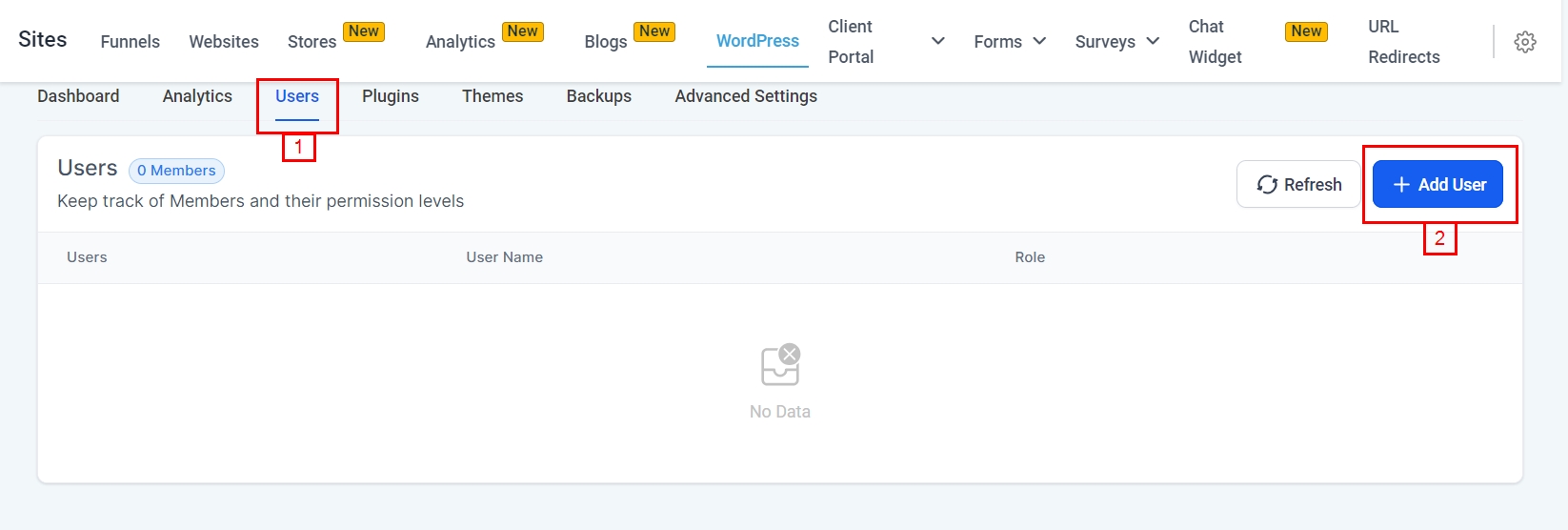Select the WordPress Dashboard tab
Image resolution: width=1568 pixels, height=530 pixels.
pos(78,96)
